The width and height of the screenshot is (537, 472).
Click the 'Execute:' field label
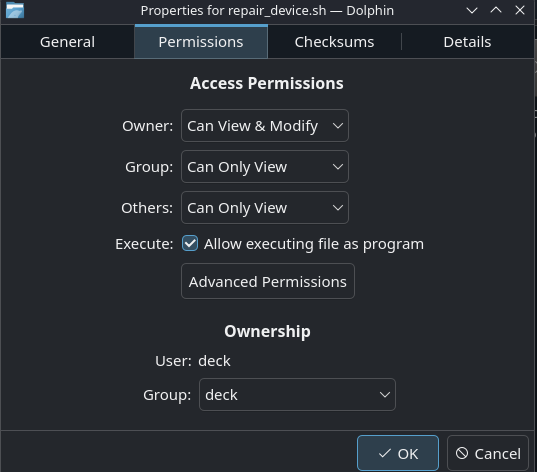click(x=144, y=244)
